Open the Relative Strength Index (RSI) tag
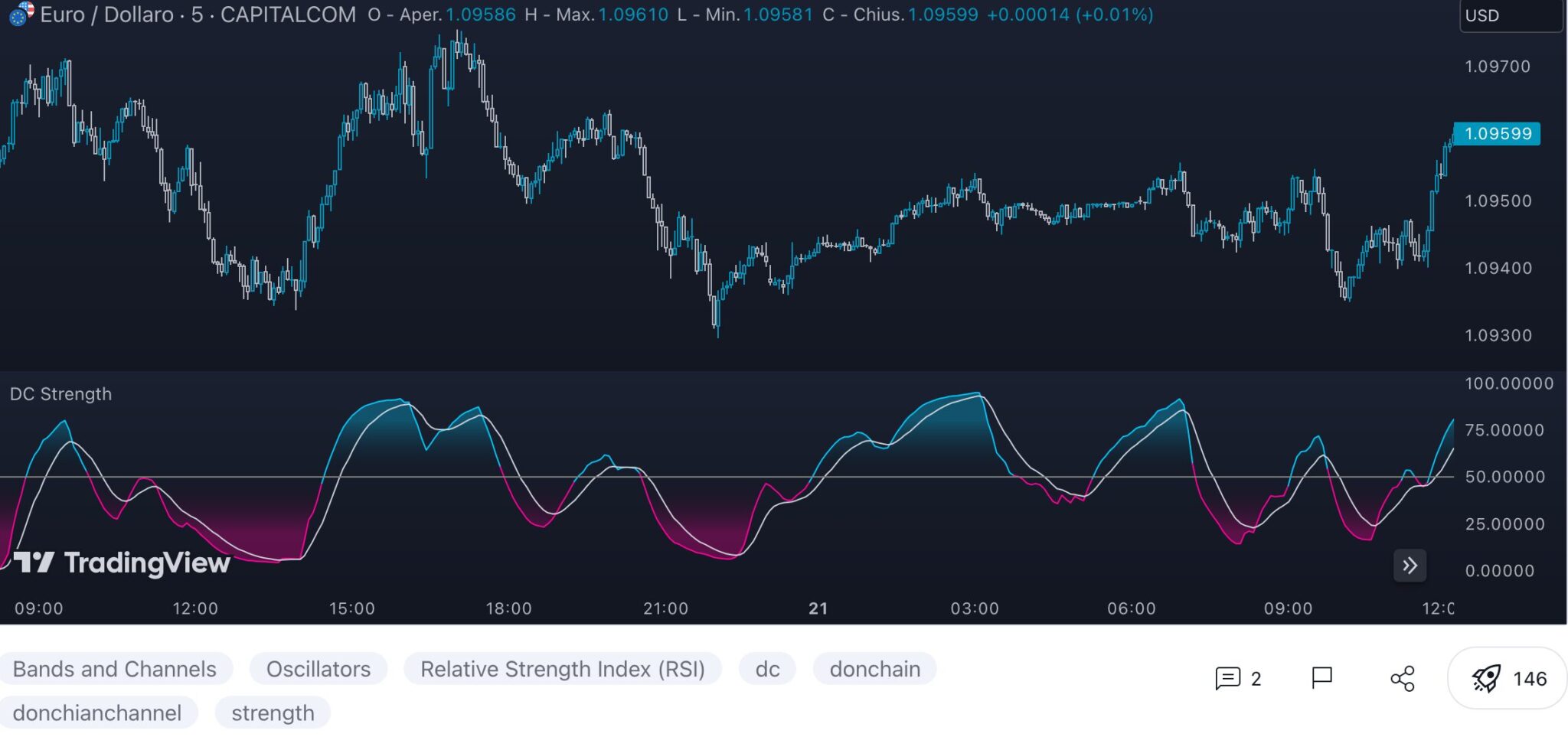The height and width of the screenshot is (737, 1568). tap(562, 669)
